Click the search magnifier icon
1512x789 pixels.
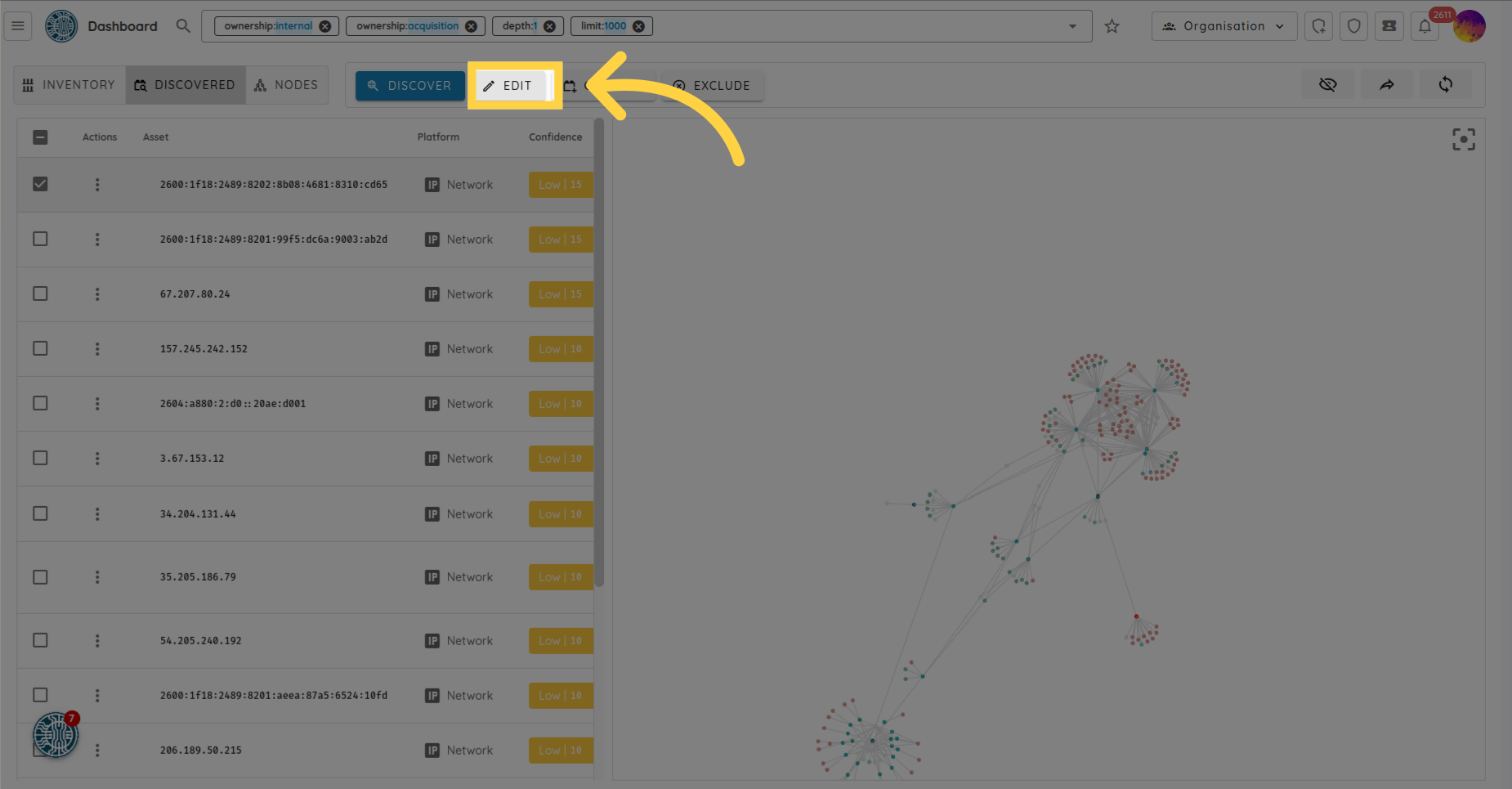point(183,26)
